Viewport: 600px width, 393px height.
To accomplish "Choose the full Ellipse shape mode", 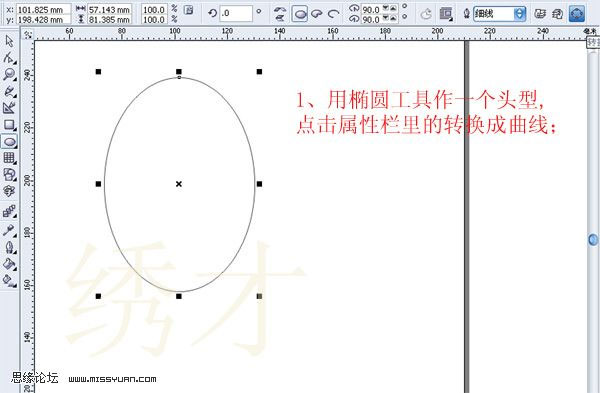I will click(x=300, y=14).
